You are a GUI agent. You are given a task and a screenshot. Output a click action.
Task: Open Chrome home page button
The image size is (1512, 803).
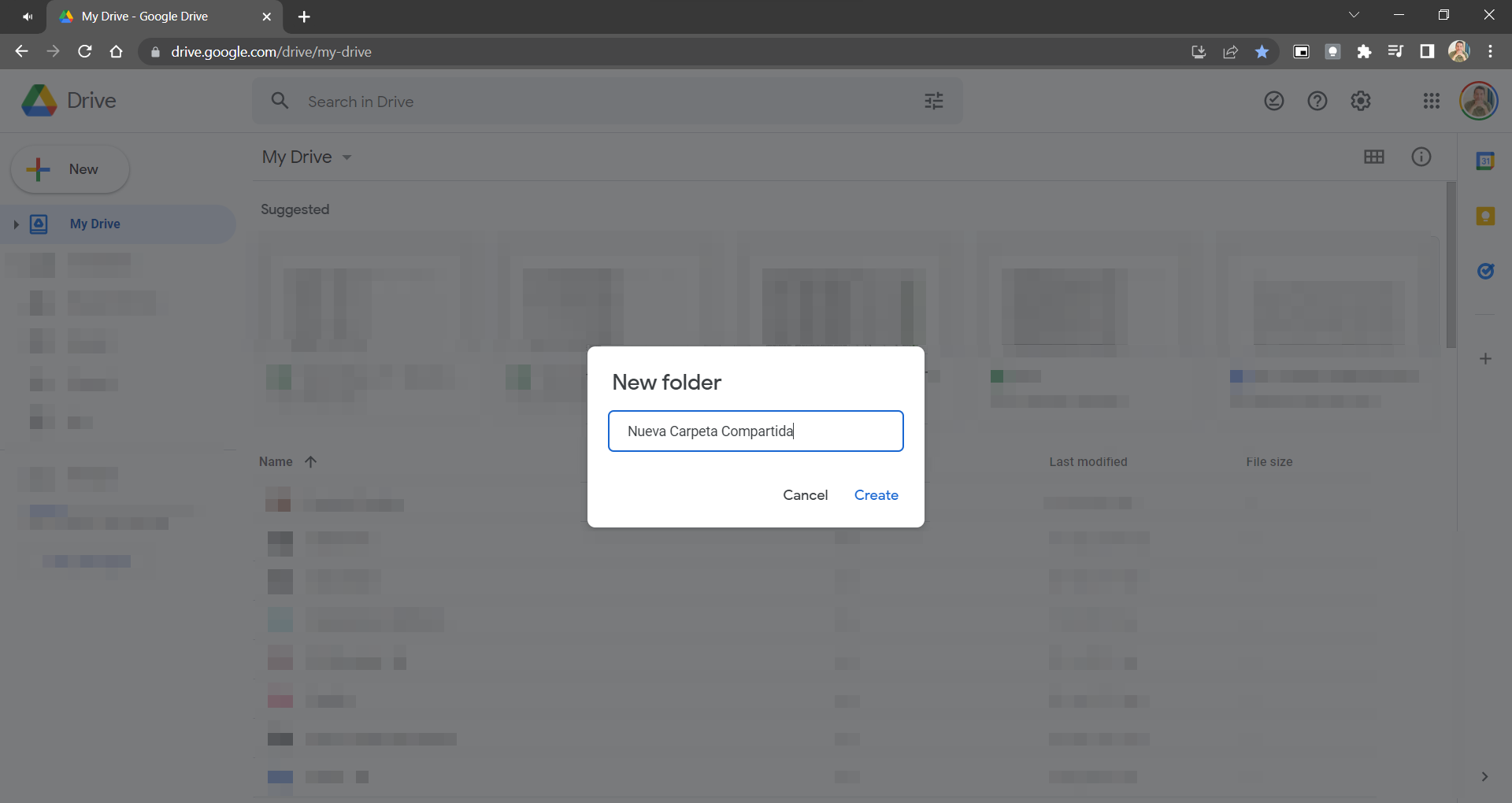point(117,52)
